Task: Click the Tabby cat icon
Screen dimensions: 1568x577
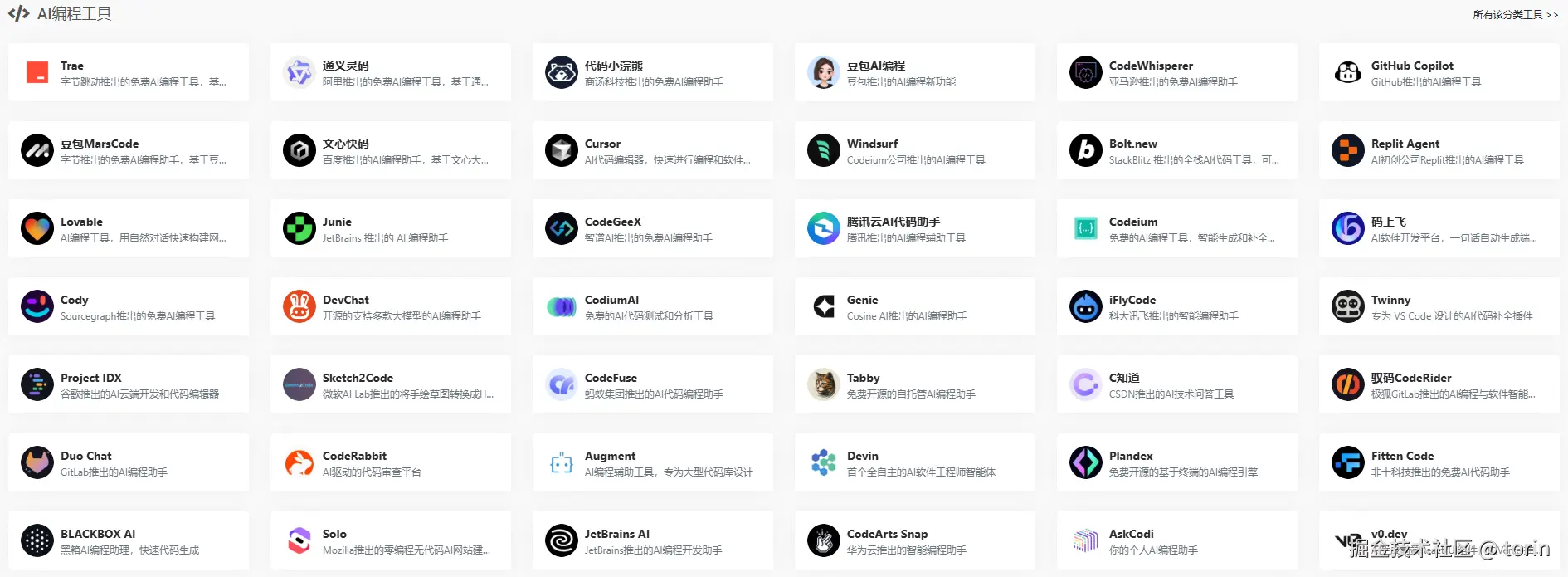Action: (x=824, y=385)
